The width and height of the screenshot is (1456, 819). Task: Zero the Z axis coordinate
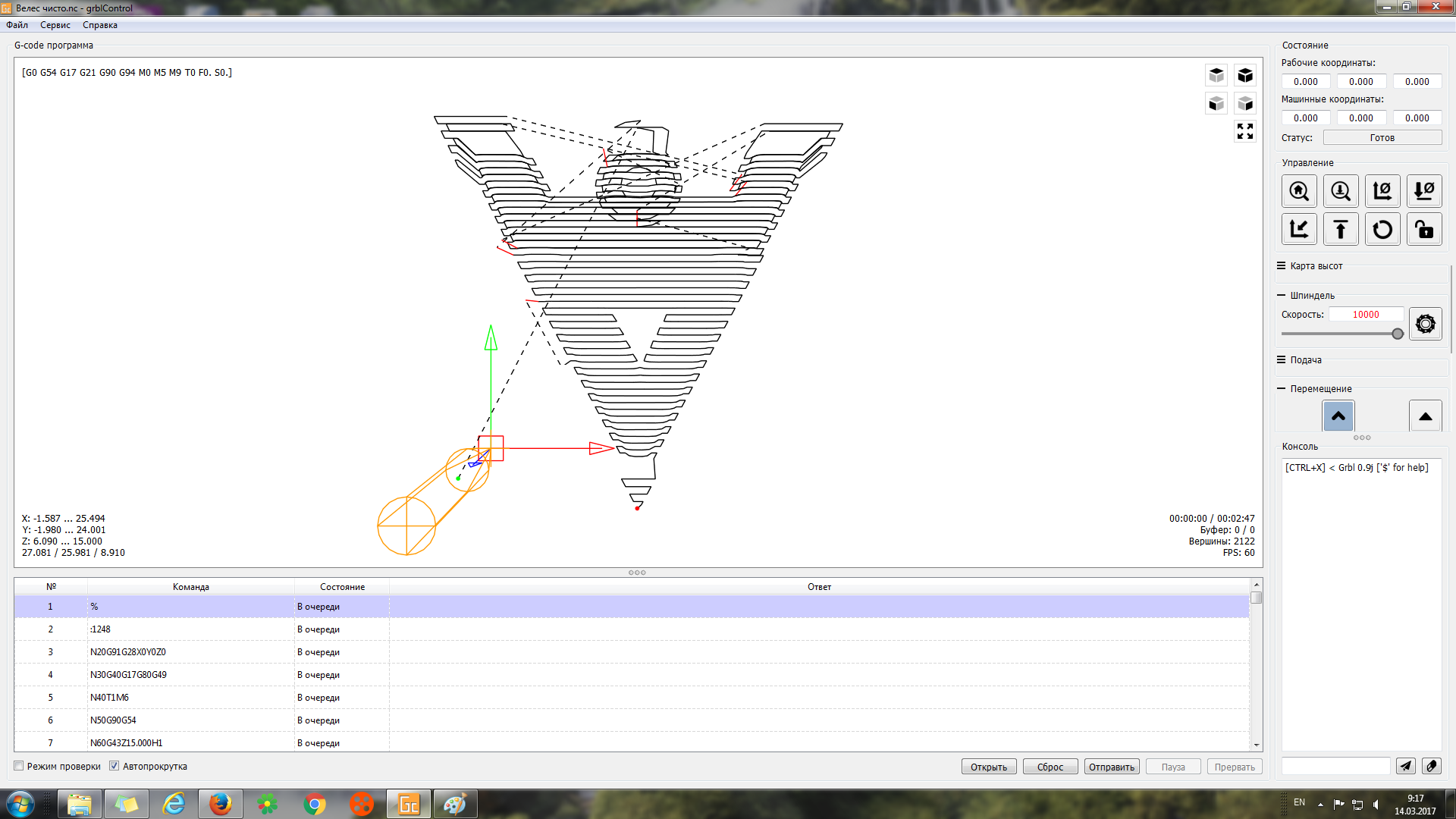click(1424, 191)
